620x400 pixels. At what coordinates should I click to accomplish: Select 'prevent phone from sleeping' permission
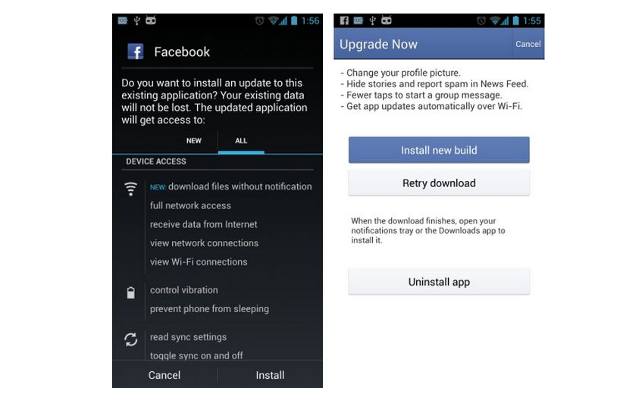tap(210, 309)
